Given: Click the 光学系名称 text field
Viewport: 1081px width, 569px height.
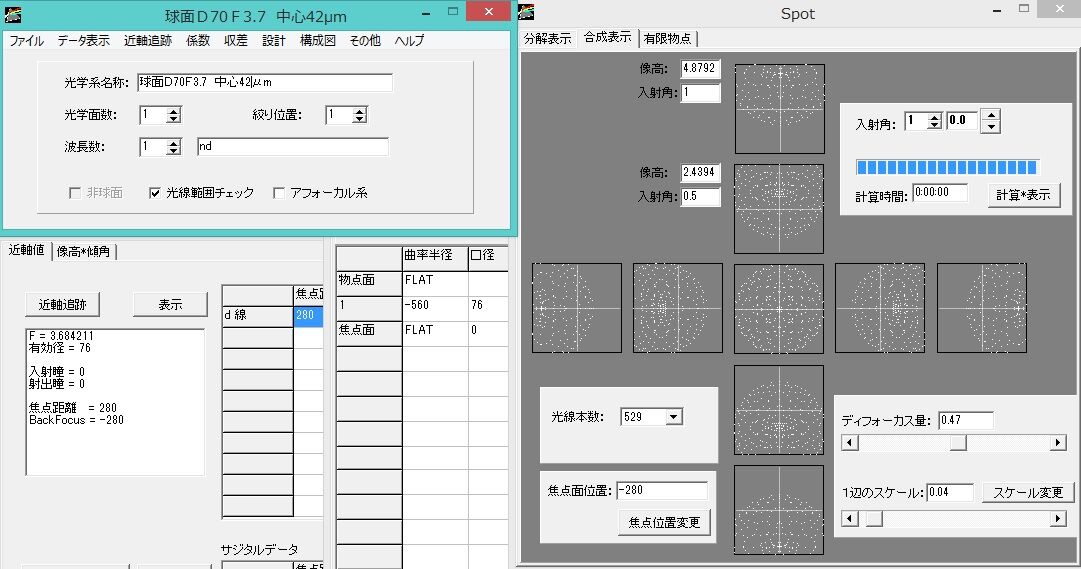Looking at the screenshot, I should [x=265, y=82].
